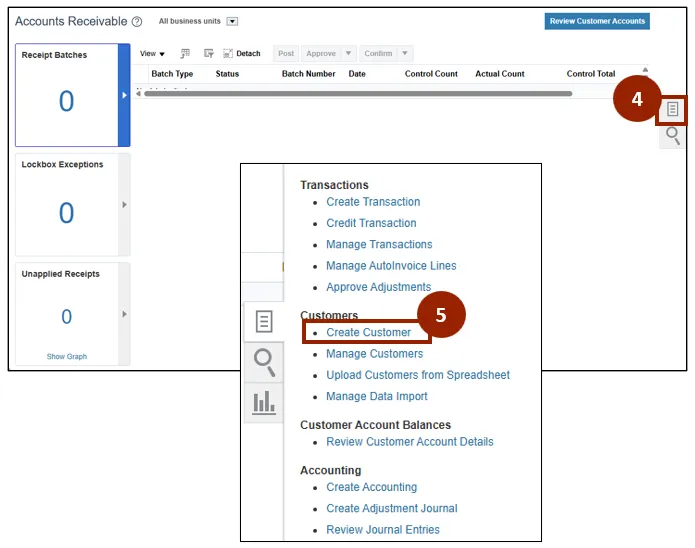Click the help icon beside Accounts Receivable
The width and height of the screenshot is (695, 548).
coord(137,22)
